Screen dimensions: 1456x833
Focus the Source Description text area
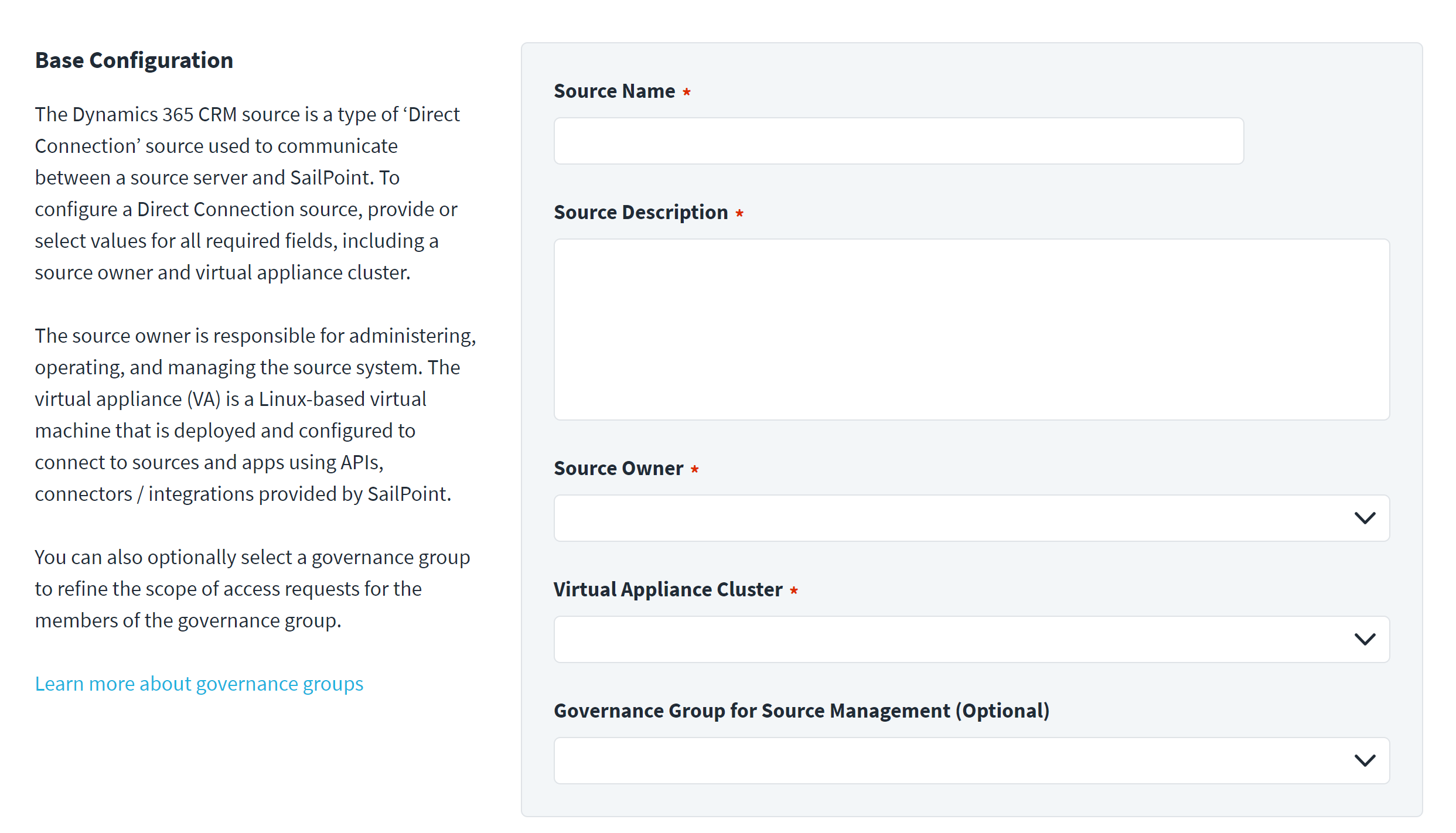point(971,329)
